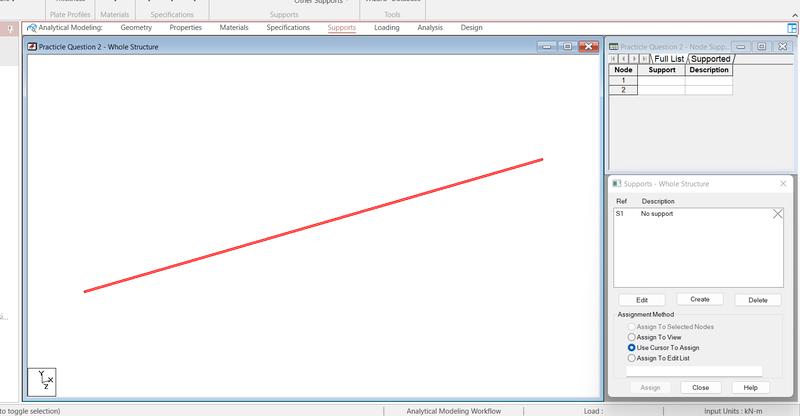Click the Create button to add support
This screenshot has width=800, height=416.
[x=700, y=300]
